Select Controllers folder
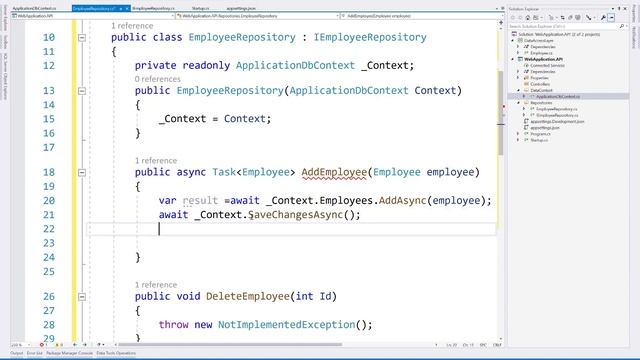 (540, 84)
